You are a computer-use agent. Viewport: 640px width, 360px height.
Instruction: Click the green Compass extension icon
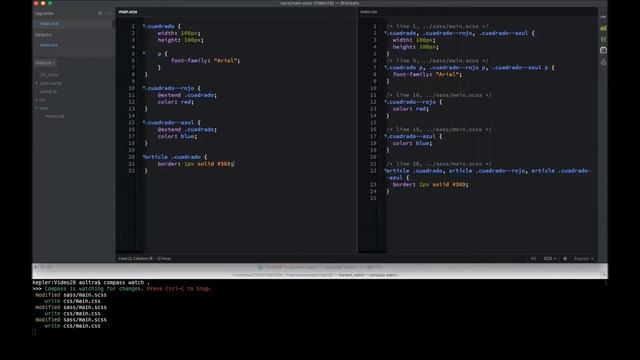(x=603, y=28)
